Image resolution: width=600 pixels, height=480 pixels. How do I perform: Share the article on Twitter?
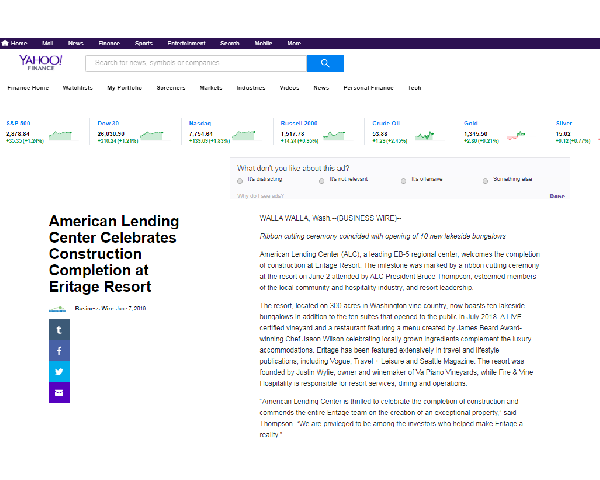[59, 371]
